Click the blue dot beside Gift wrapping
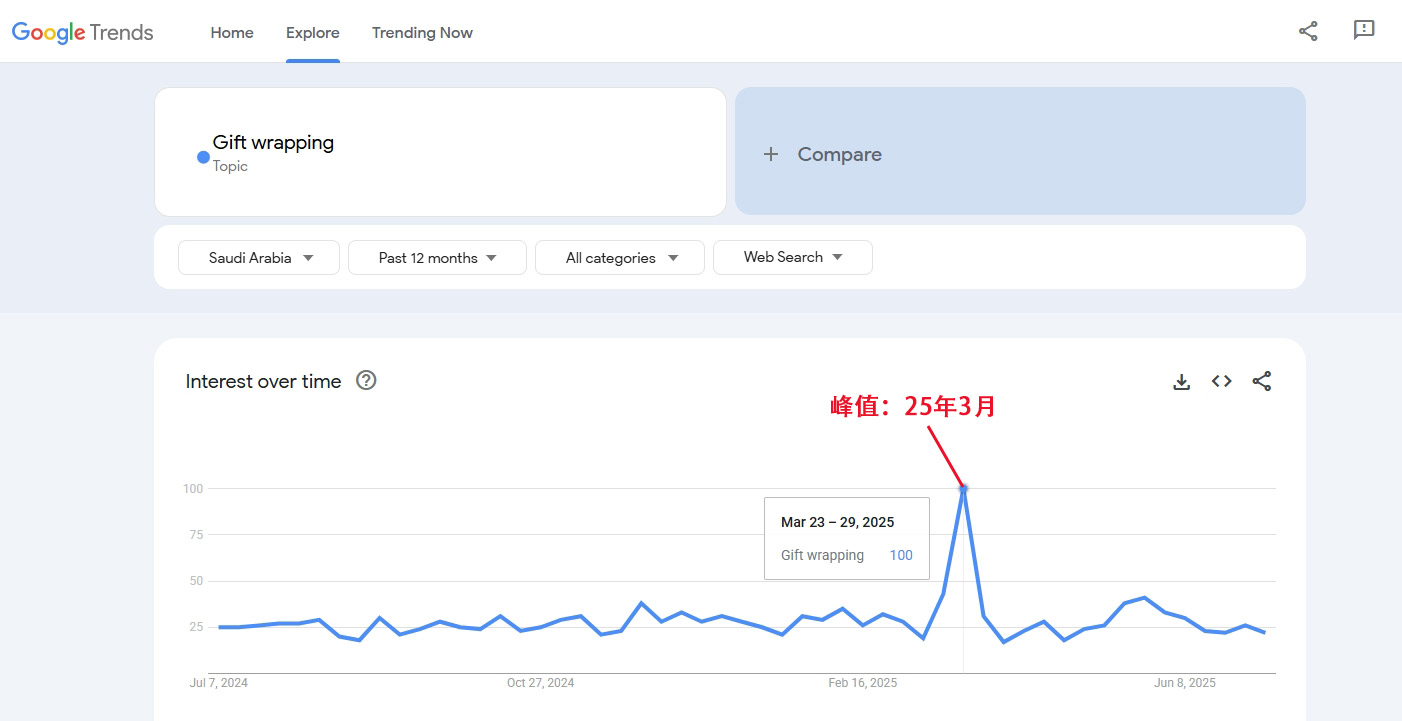Viewport: 1402px width, 721px height. (203, 157)
